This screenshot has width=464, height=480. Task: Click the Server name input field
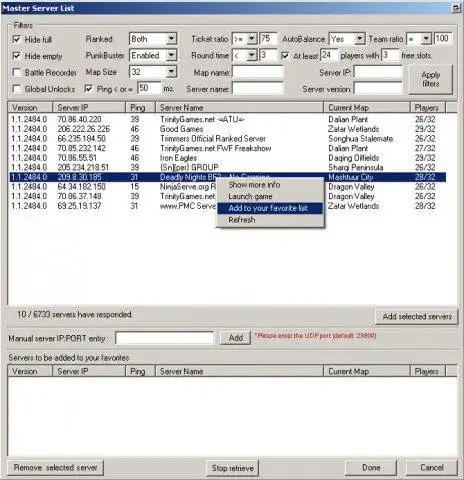pyautogui.click(x=258, y=89)
